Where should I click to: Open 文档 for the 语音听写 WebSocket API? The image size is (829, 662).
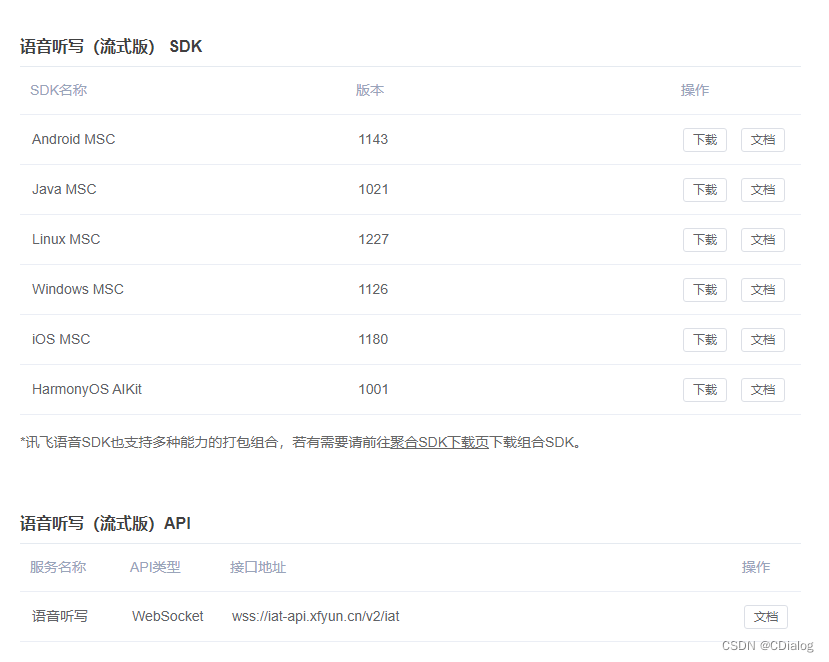pos(766,617)
